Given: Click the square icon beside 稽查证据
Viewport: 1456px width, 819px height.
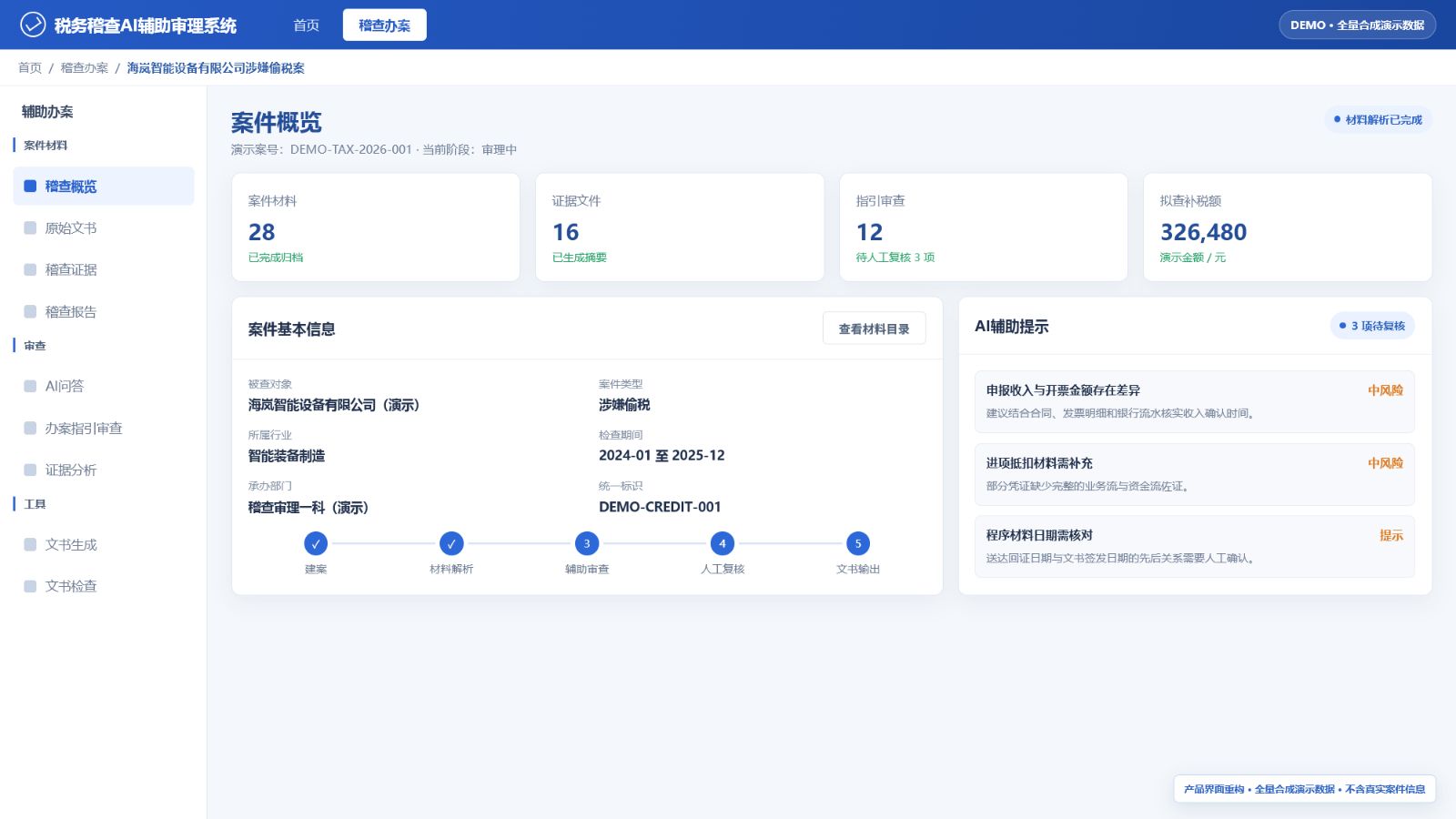Looking at the screenshot, I should click(30, 269).
